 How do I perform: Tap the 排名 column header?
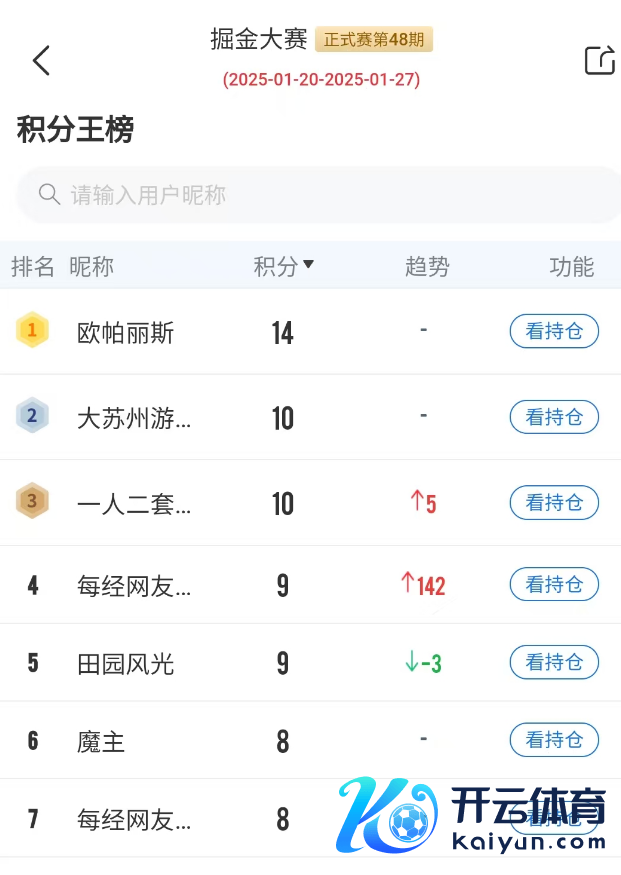point(33,267)
